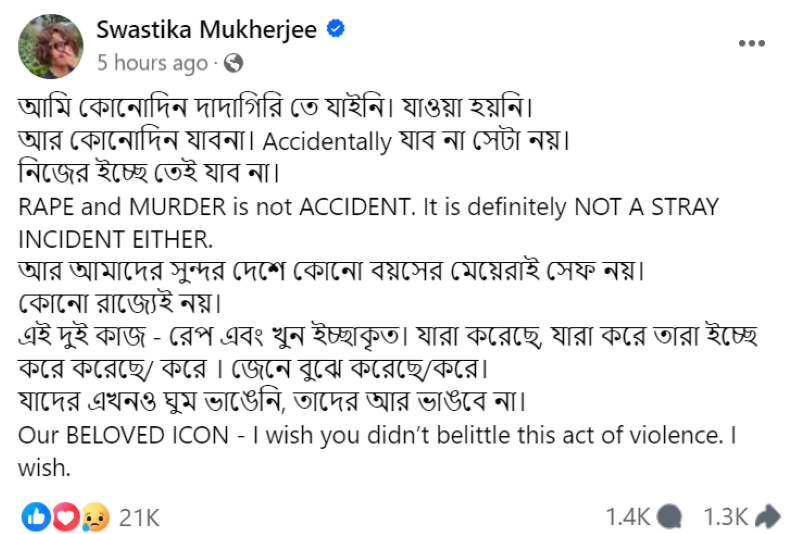Click the final "wish." line of text
Screen dimensions: 800x534
pos(41,468)
